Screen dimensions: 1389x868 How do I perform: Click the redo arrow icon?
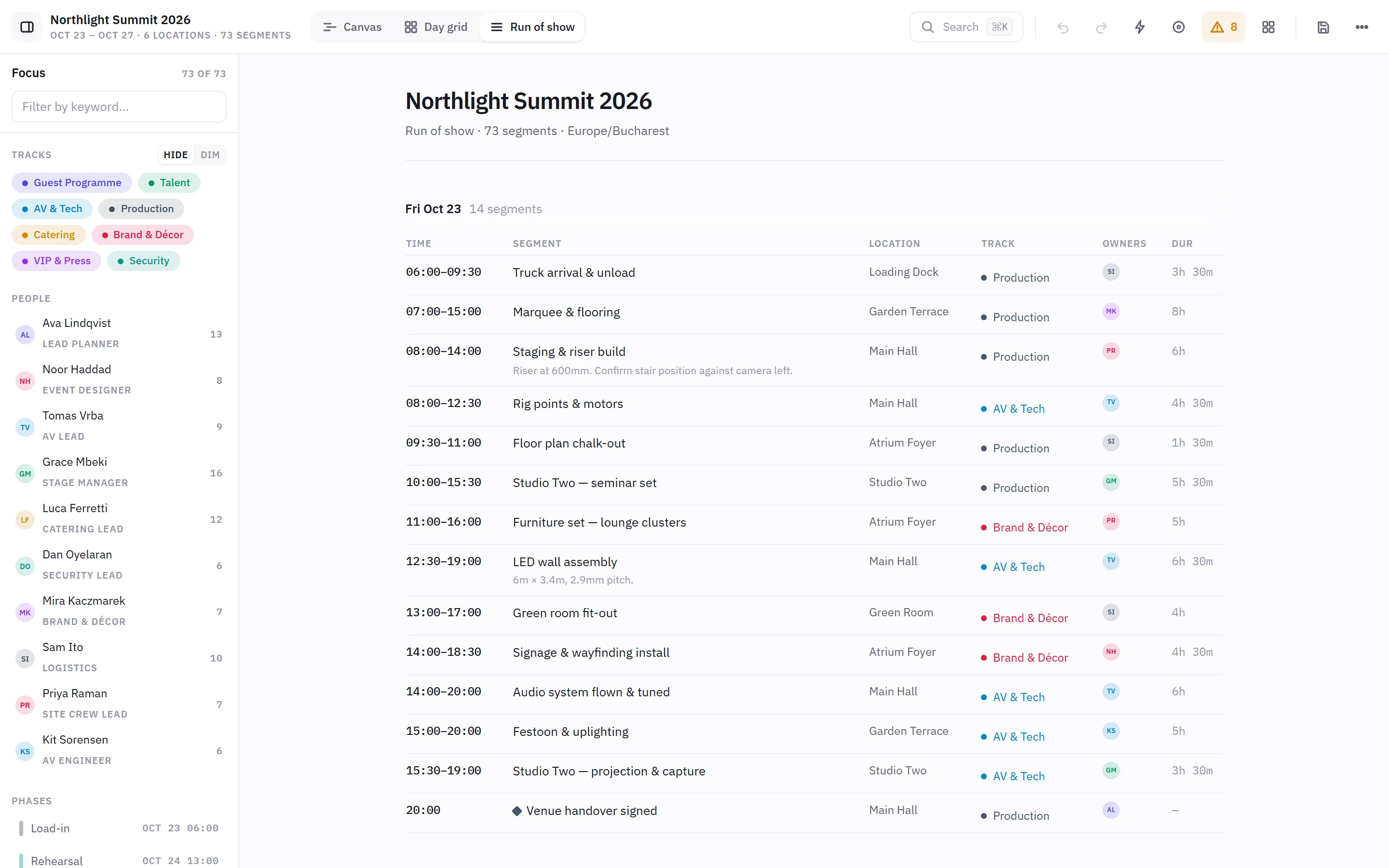1102,27
